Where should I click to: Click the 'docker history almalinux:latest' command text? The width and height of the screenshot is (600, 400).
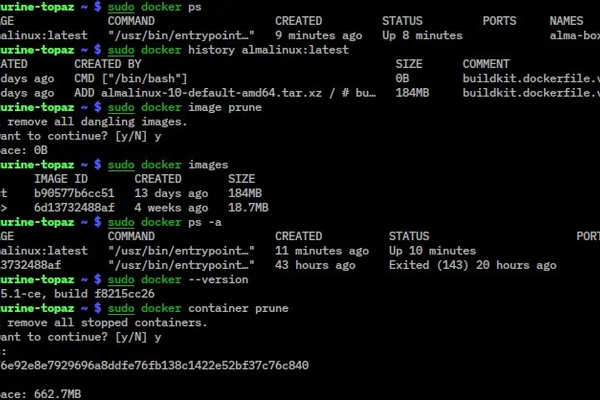pos(228,50)
